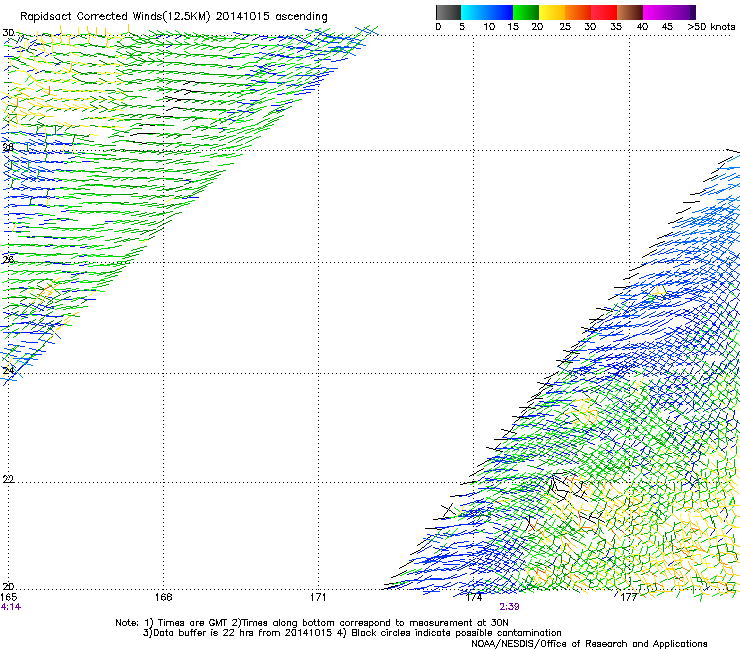Click the purple '4:14' swath time label
Screen dimensions: 740x650
tap(11, 607)
